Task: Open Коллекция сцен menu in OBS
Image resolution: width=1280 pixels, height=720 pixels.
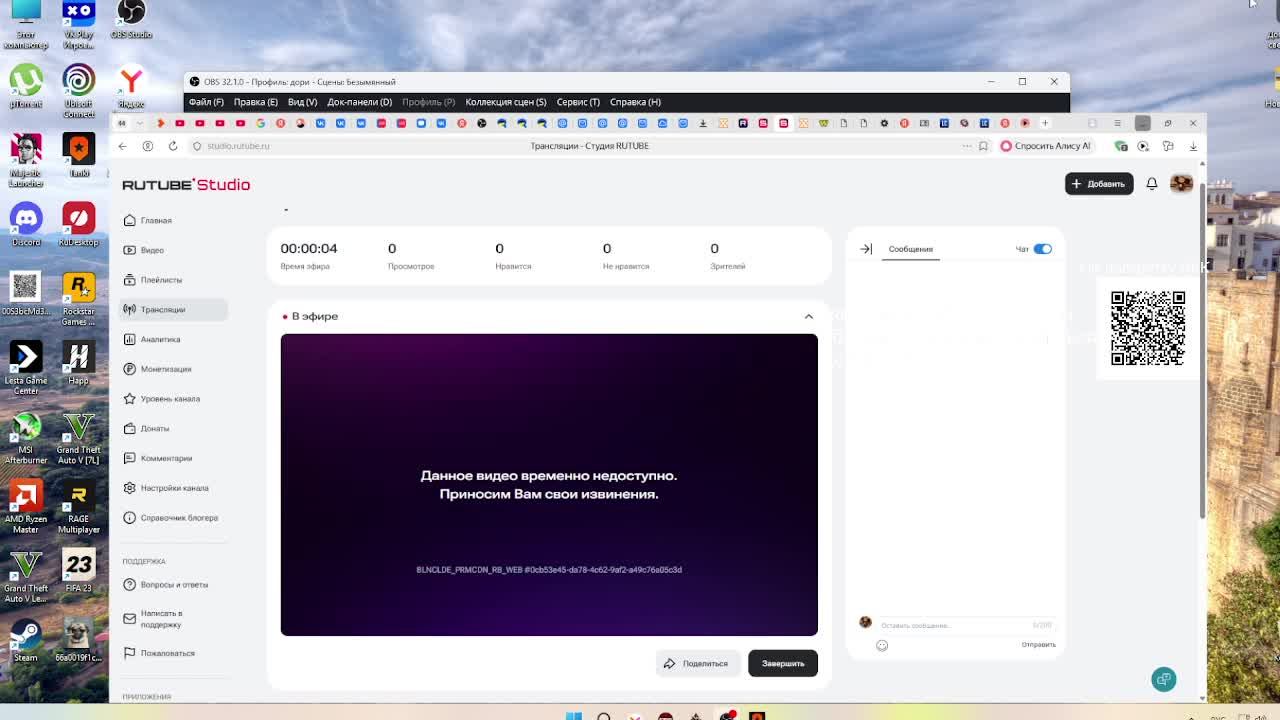Action: tap(505, 102)
